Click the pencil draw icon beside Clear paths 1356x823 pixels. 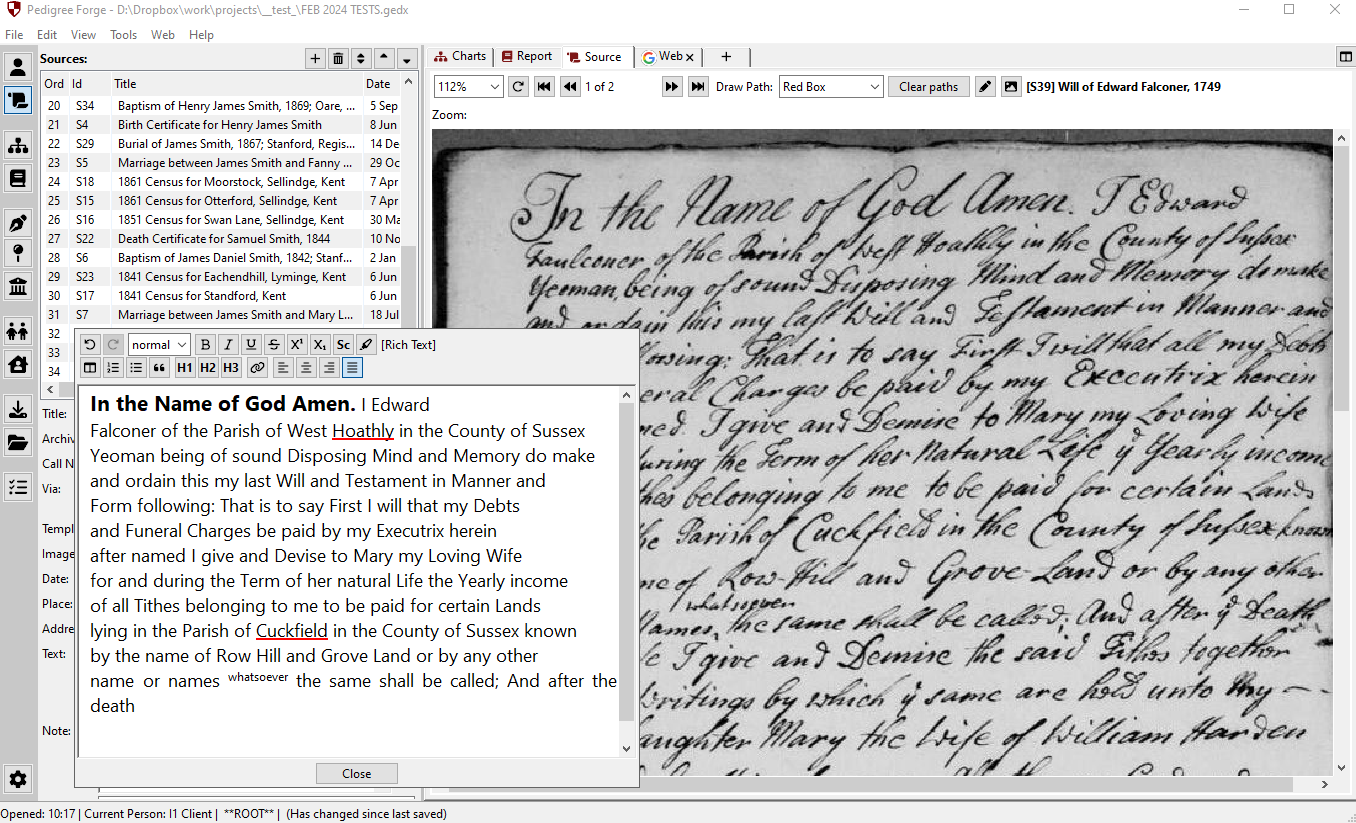(985, 87)
